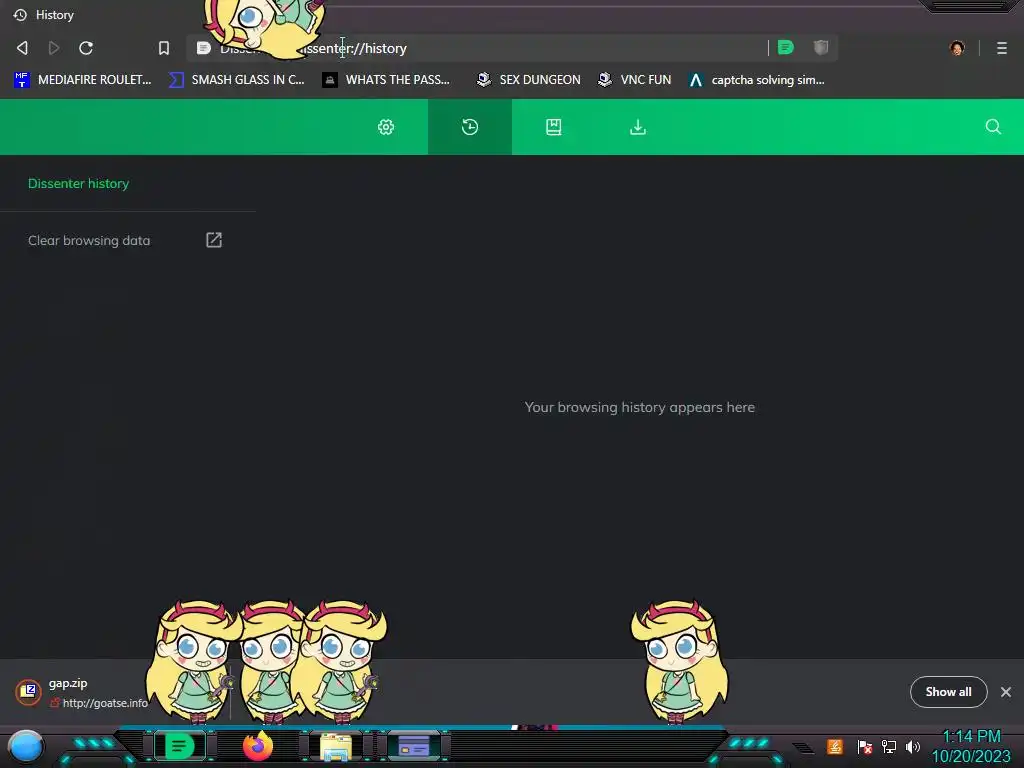Click the clock showing 1:14 PM
The width and height of the screenshot is (1024, 768).
coord(971,746)
